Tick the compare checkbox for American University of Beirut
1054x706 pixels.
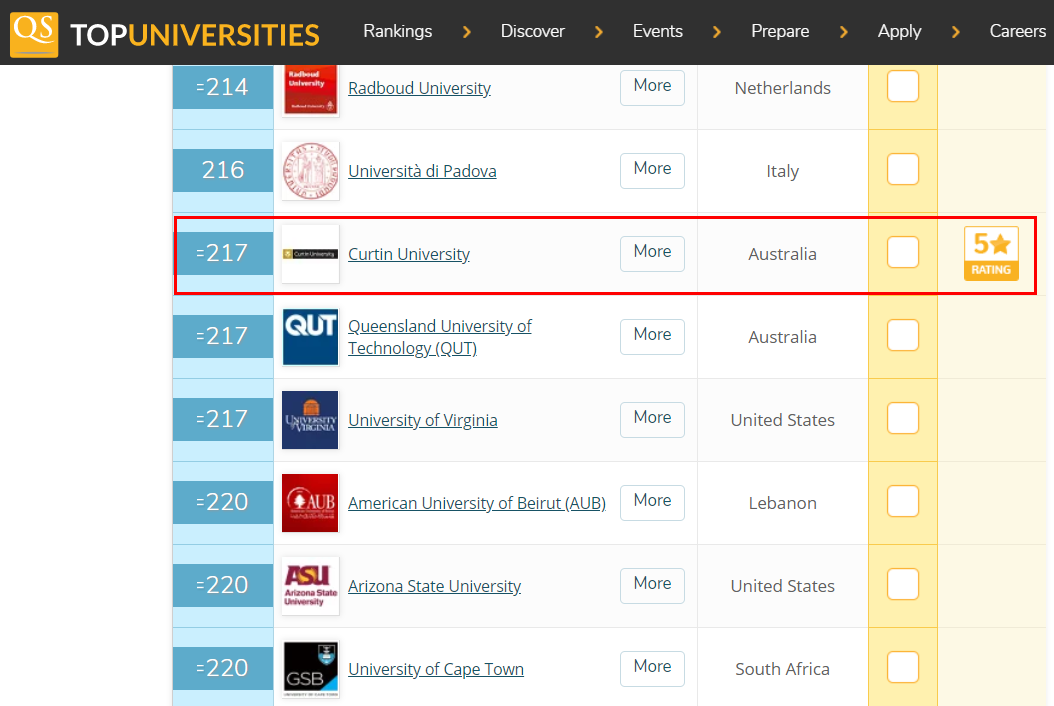pyautogui.click(x=903, y=501)
